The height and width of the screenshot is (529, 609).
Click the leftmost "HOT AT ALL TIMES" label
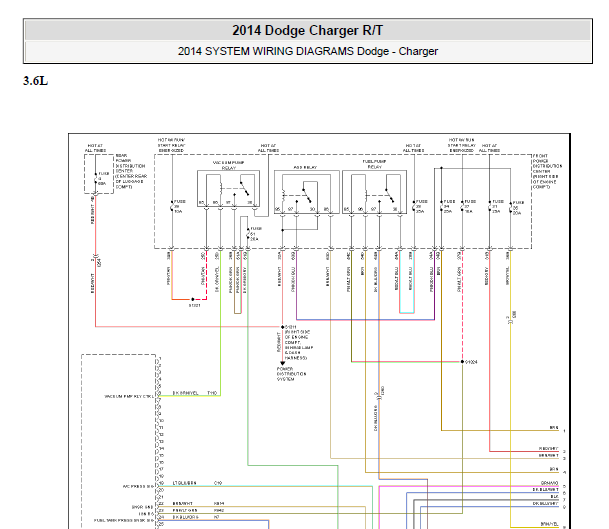(95, 148)
